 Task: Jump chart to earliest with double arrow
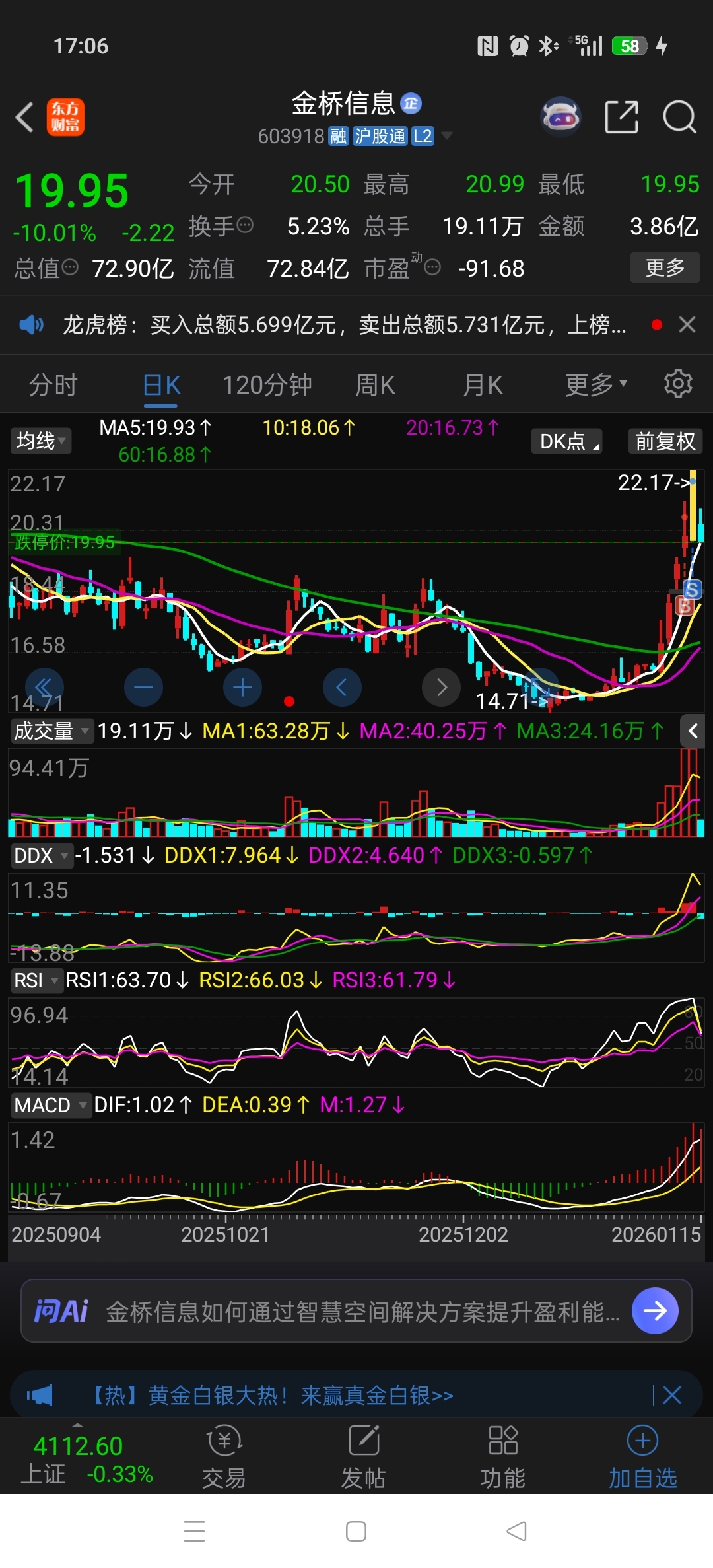[44, 688]
